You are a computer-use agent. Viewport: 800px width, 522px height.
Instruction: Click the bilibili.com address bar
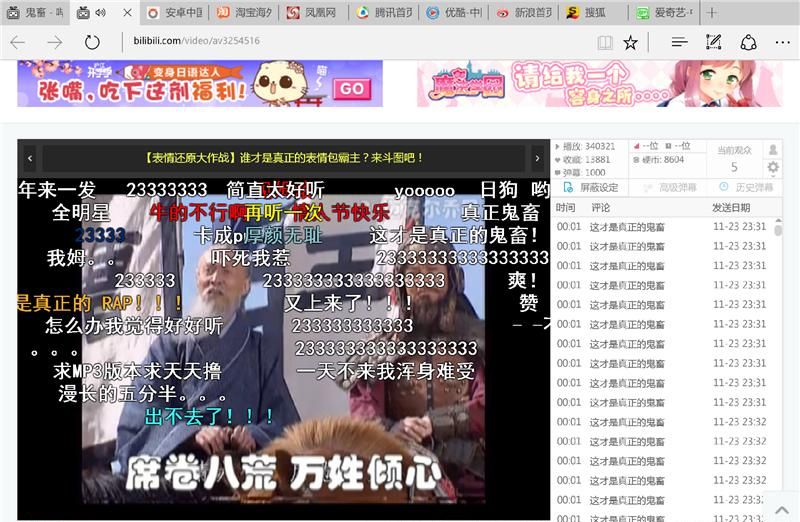tap(357, 41)
